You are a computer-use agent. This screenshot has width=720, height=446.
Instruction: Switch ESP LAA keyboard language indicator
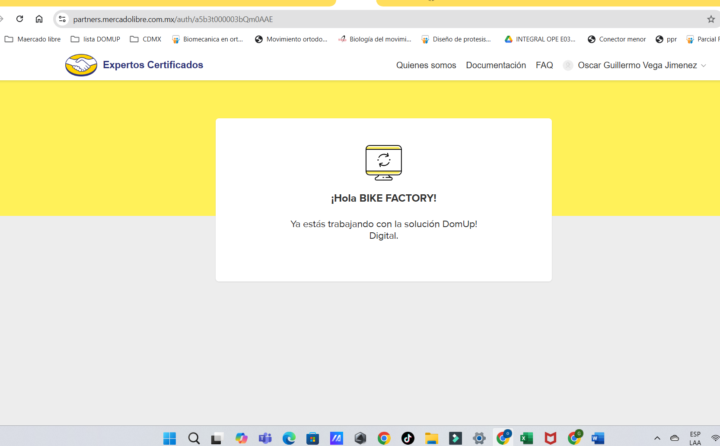pos(695,438)
